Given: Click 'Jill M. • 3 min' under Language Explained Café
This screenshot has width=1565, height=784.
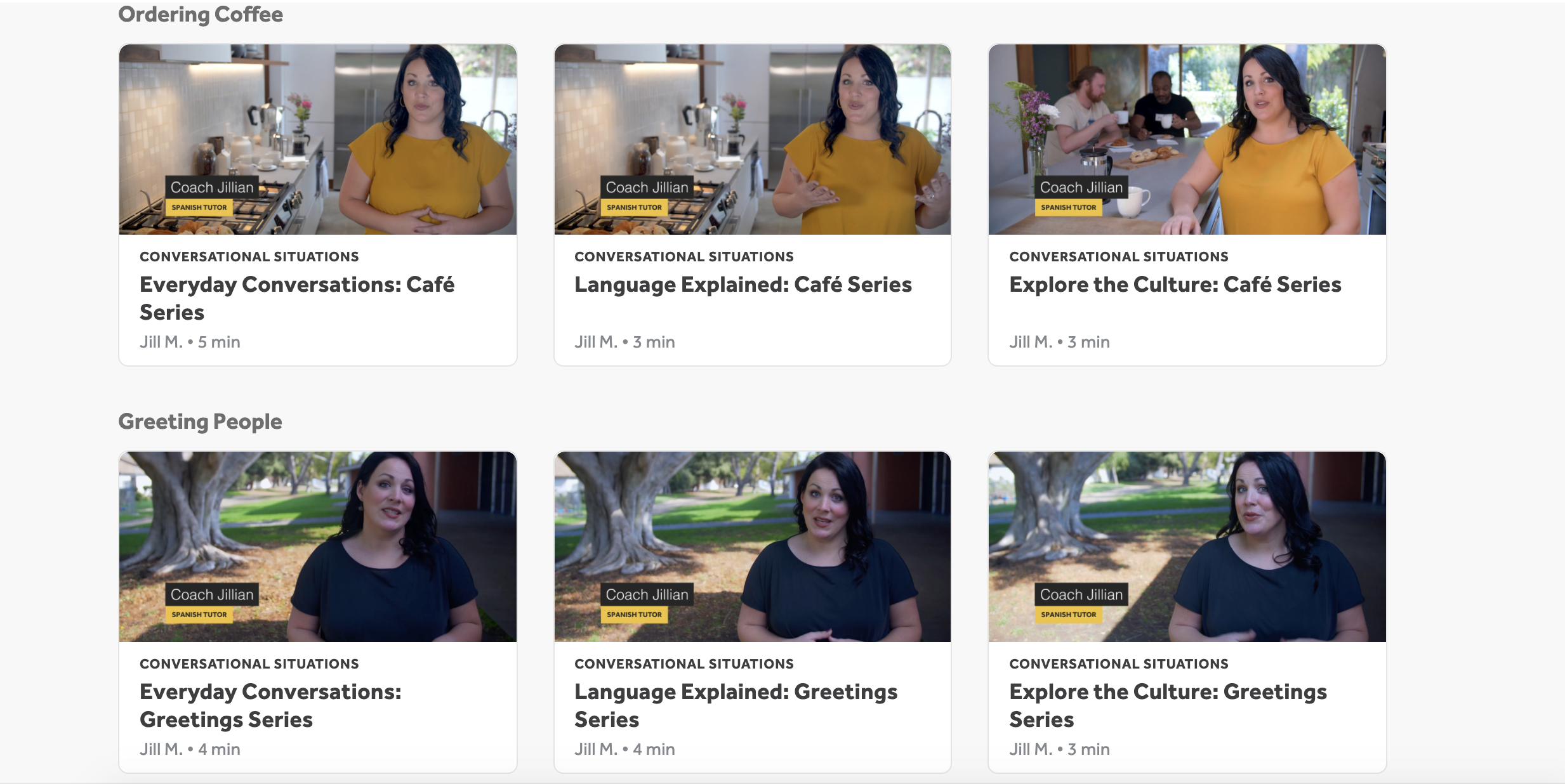Looking at the screenshot, I should [624, 342].
